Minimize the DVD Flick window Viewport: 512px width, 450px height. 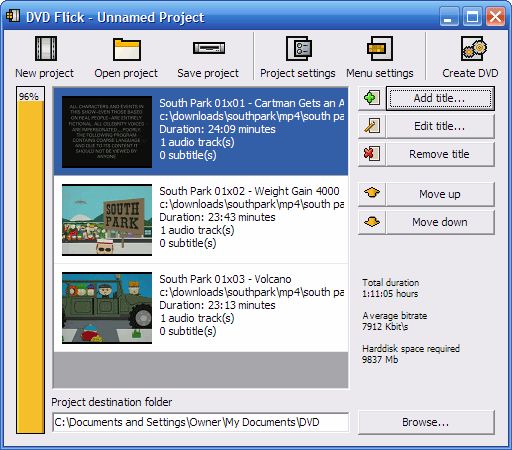pos(449,17)
